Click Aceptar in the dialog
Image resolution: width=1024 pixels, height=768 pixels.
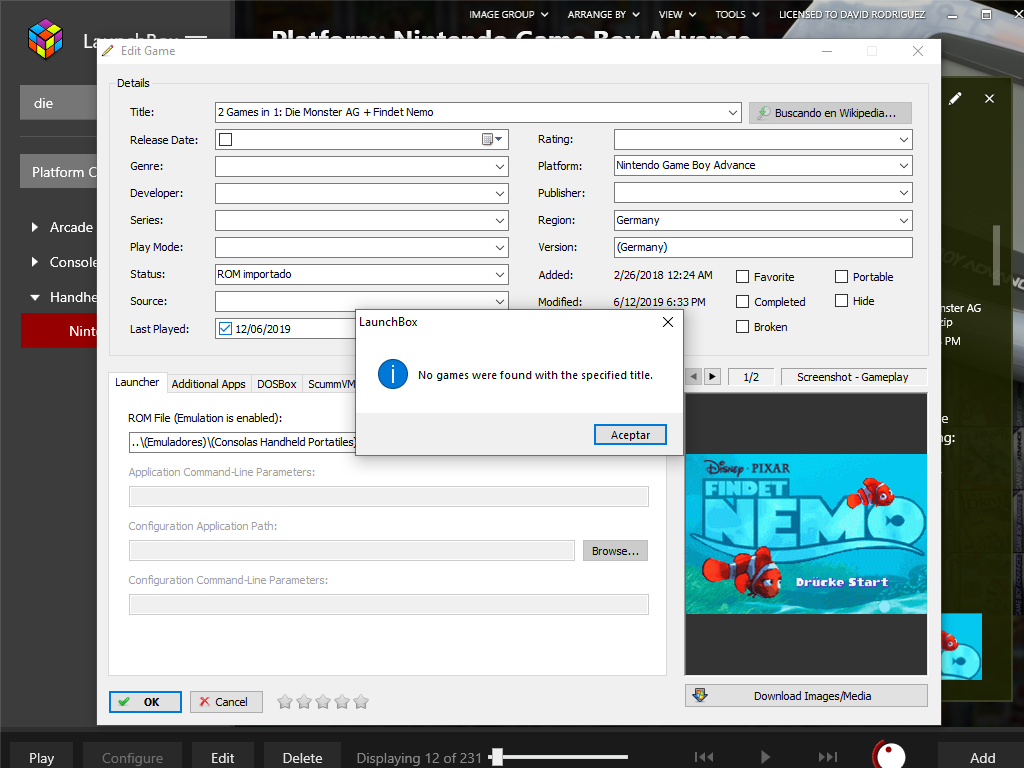pyautogui.click(x=630, y=435)
